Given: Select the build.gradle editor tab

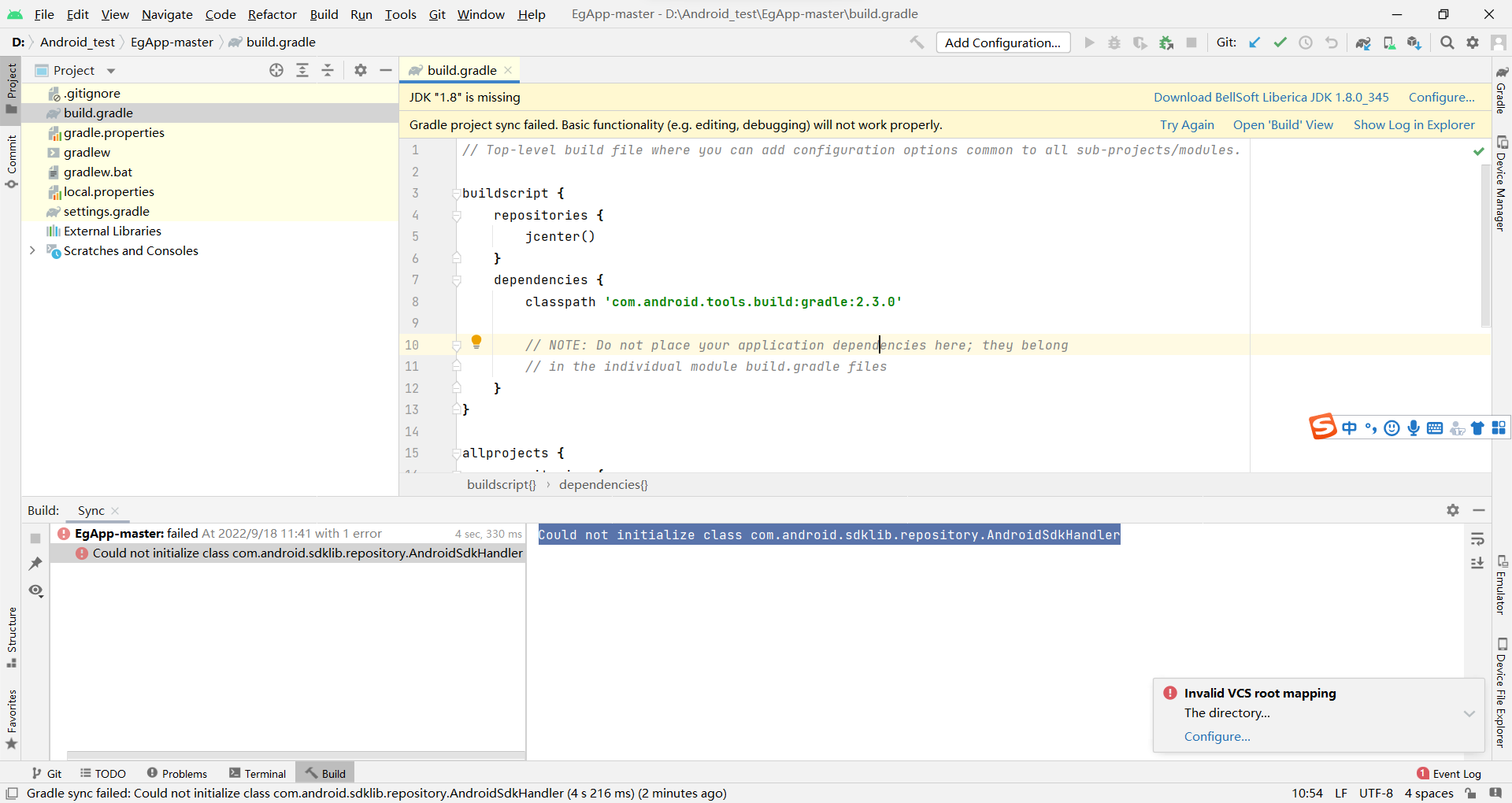Looking at the screenshot, I should coord(460,70).
